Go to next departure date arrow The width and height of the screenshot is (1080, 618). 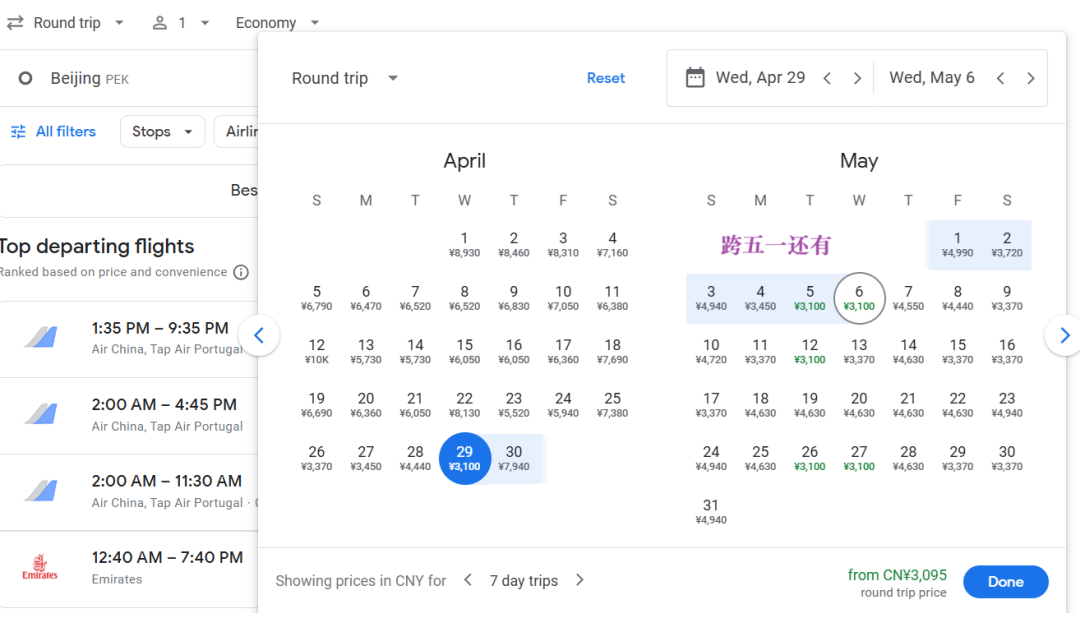(858, 79)
